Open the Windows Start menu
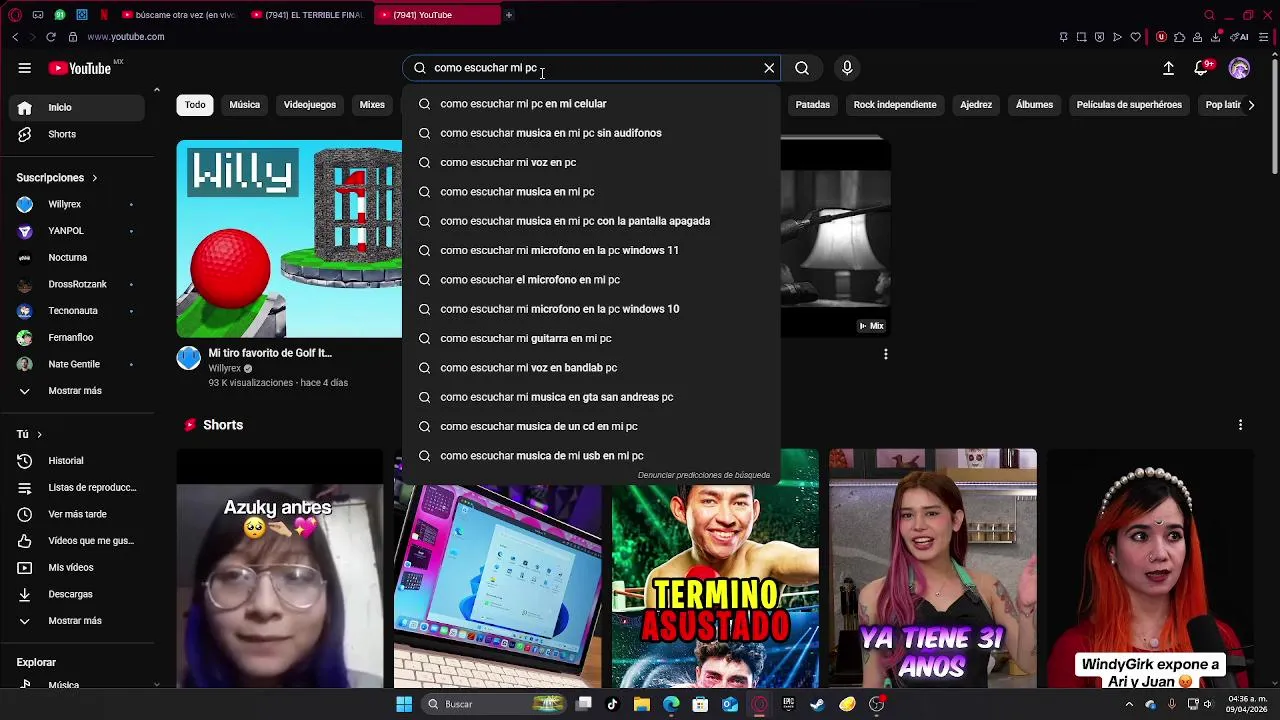Image resolution: width=1280 pixels, height=720 pixels. [x=404, y=704]
